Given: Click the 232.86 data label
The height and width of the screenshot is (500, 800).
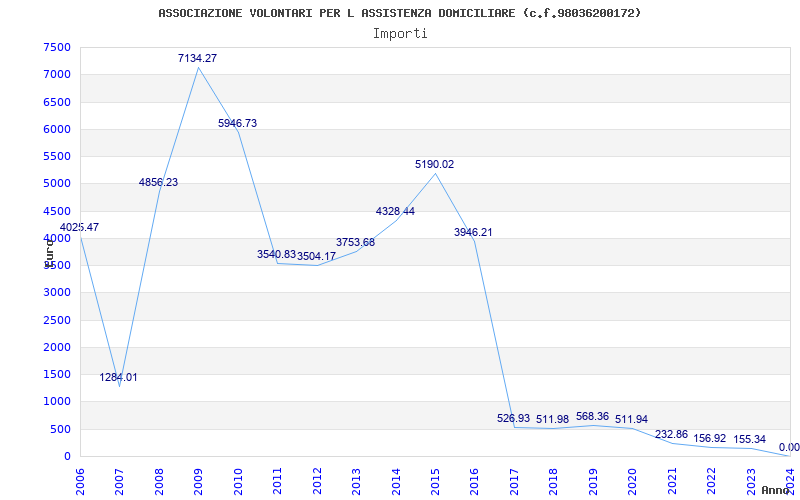Looking at the screenshot, I should [671, 435].
